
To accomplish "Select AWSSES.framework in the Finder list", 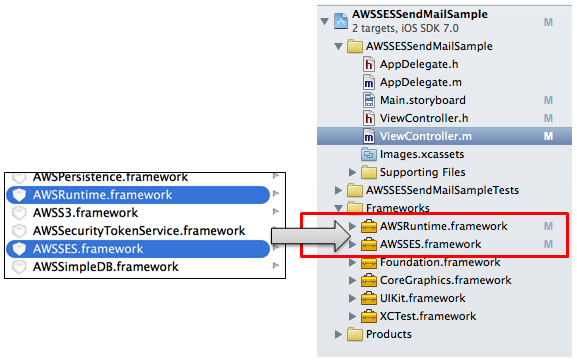I will [x=138, y=249].
